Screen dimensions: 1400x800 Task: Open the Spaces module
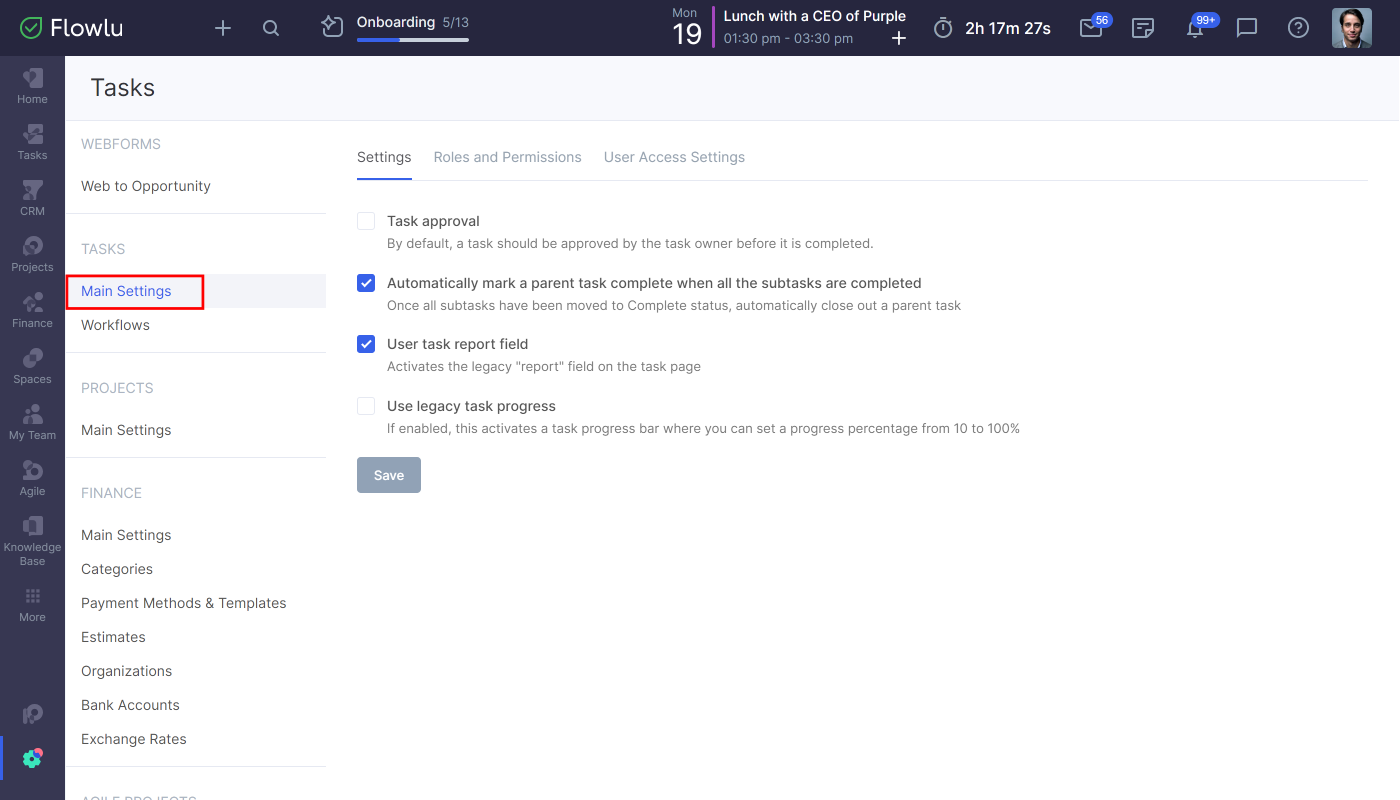(x=32, y=366)
